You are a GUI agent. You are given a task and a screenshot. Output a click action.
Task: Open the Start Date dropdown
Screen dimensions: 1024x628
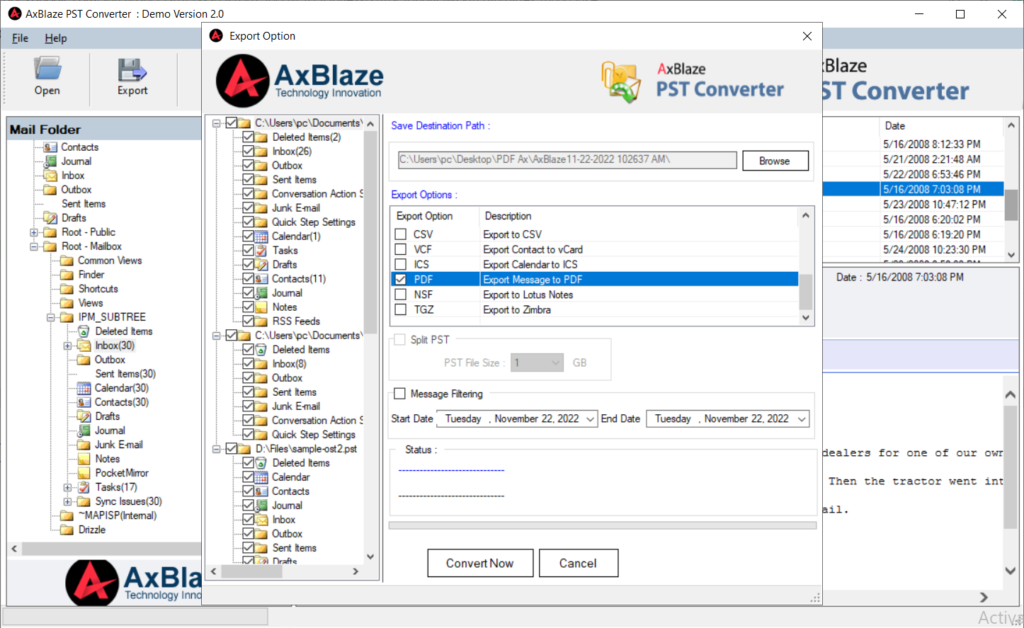tap(591, 418)
